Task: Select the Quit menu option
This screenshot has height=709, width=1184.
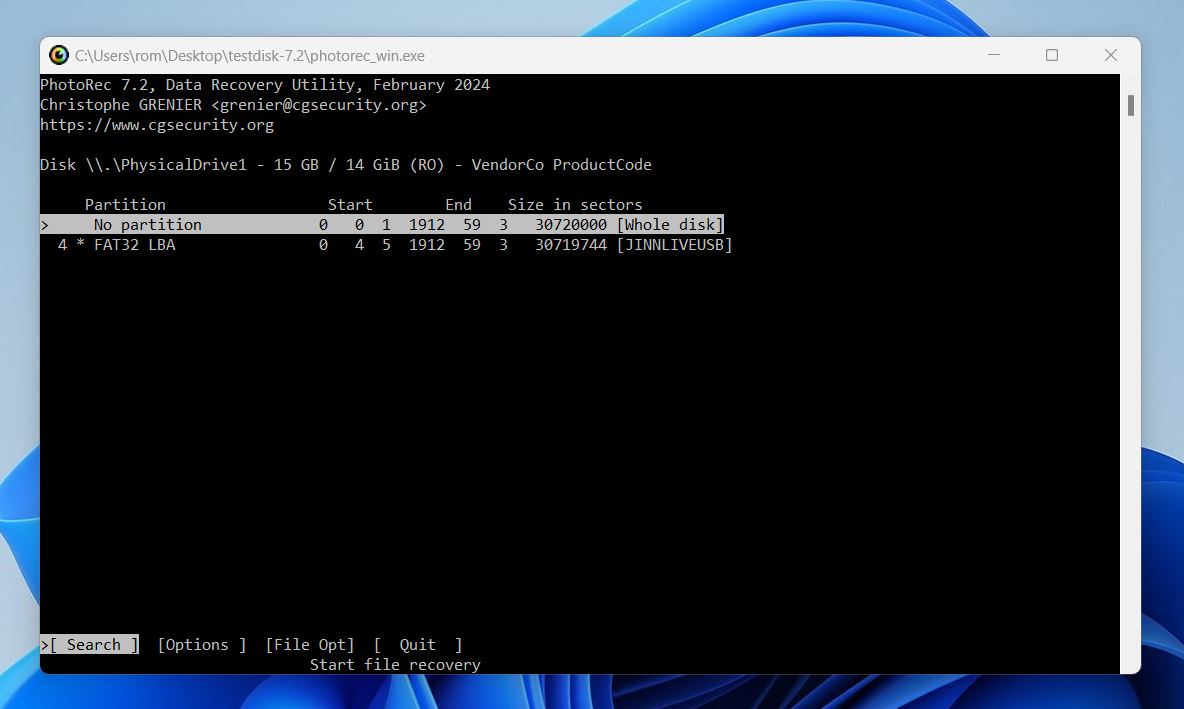Action: (x=418, y=644)
